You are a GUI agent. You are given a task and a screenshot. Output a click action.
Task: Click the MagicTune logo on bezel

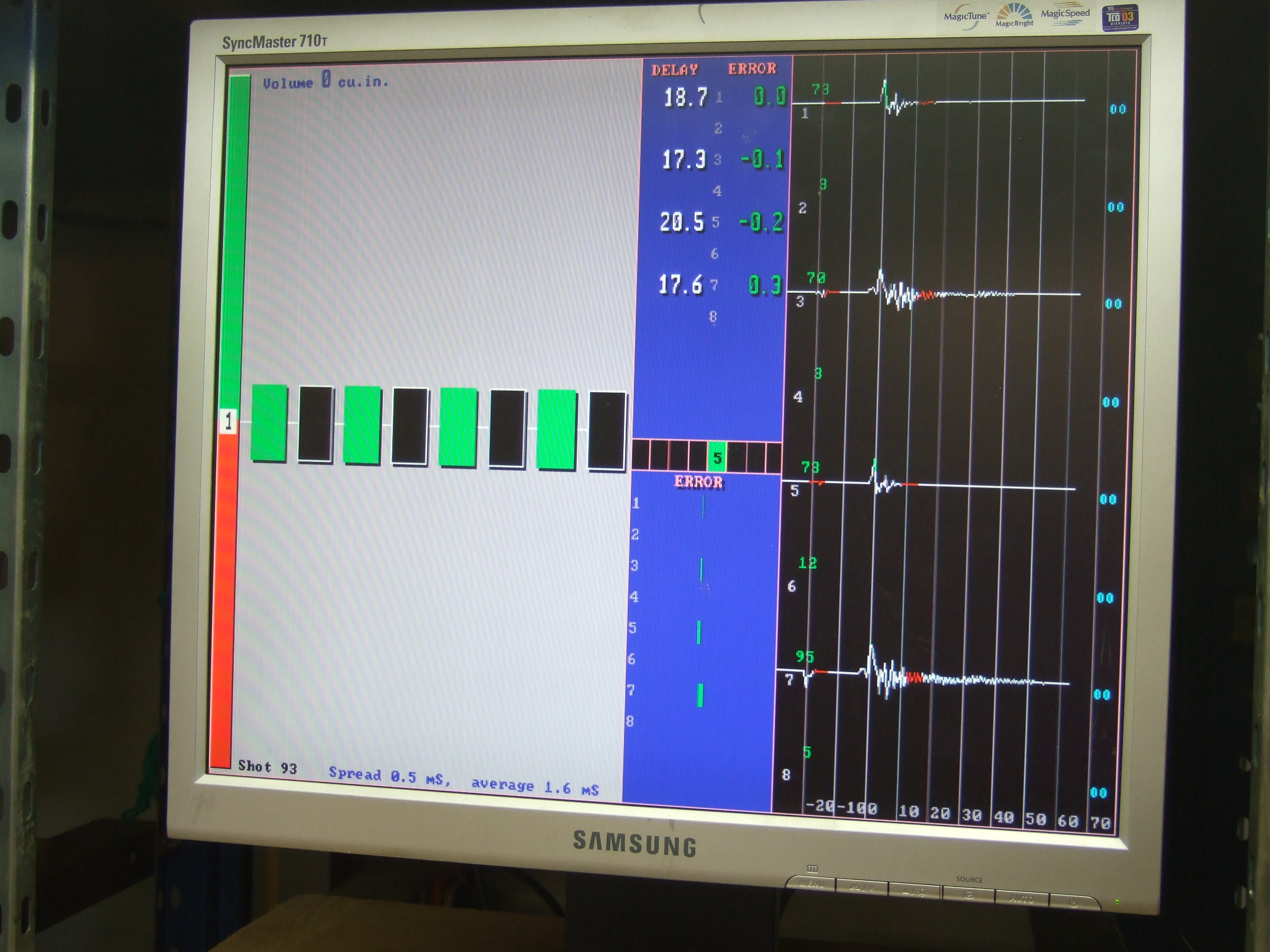966,17
